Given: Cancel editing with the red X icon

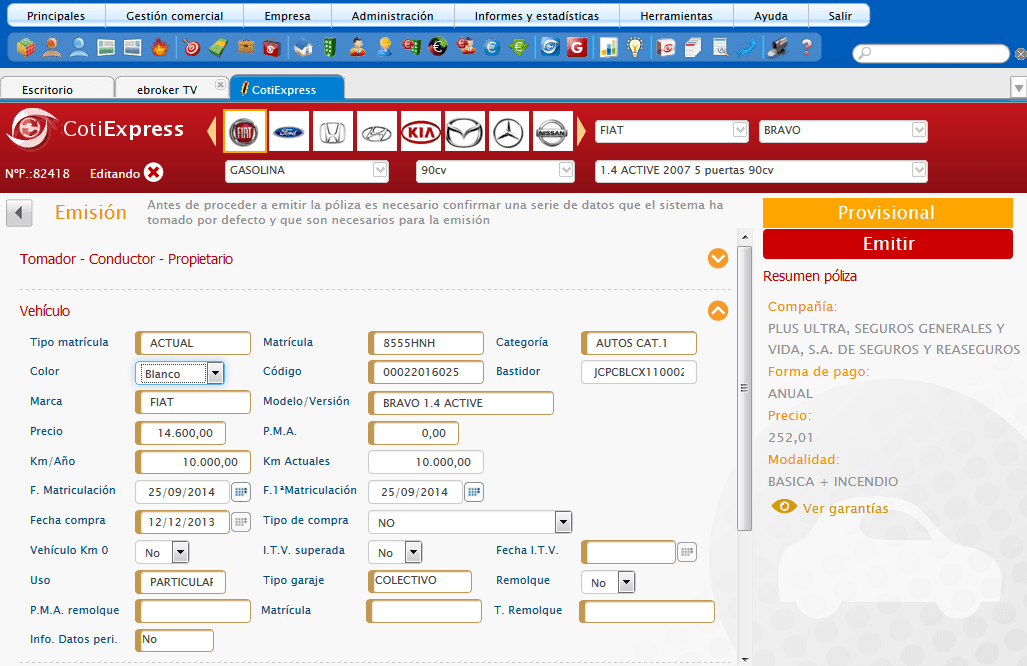Looking at the screenshot, I should click(154, 172).
